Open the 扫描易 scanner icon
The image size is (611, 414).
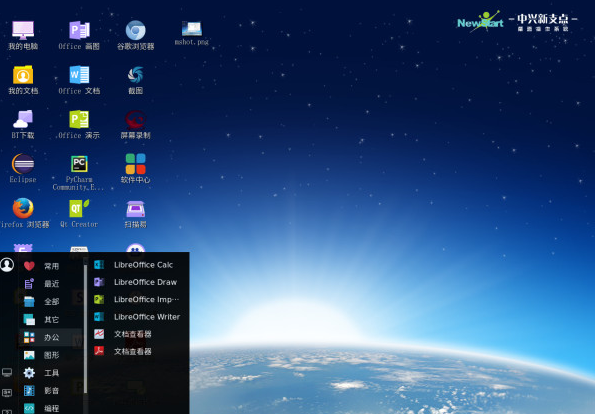point(136,213)
